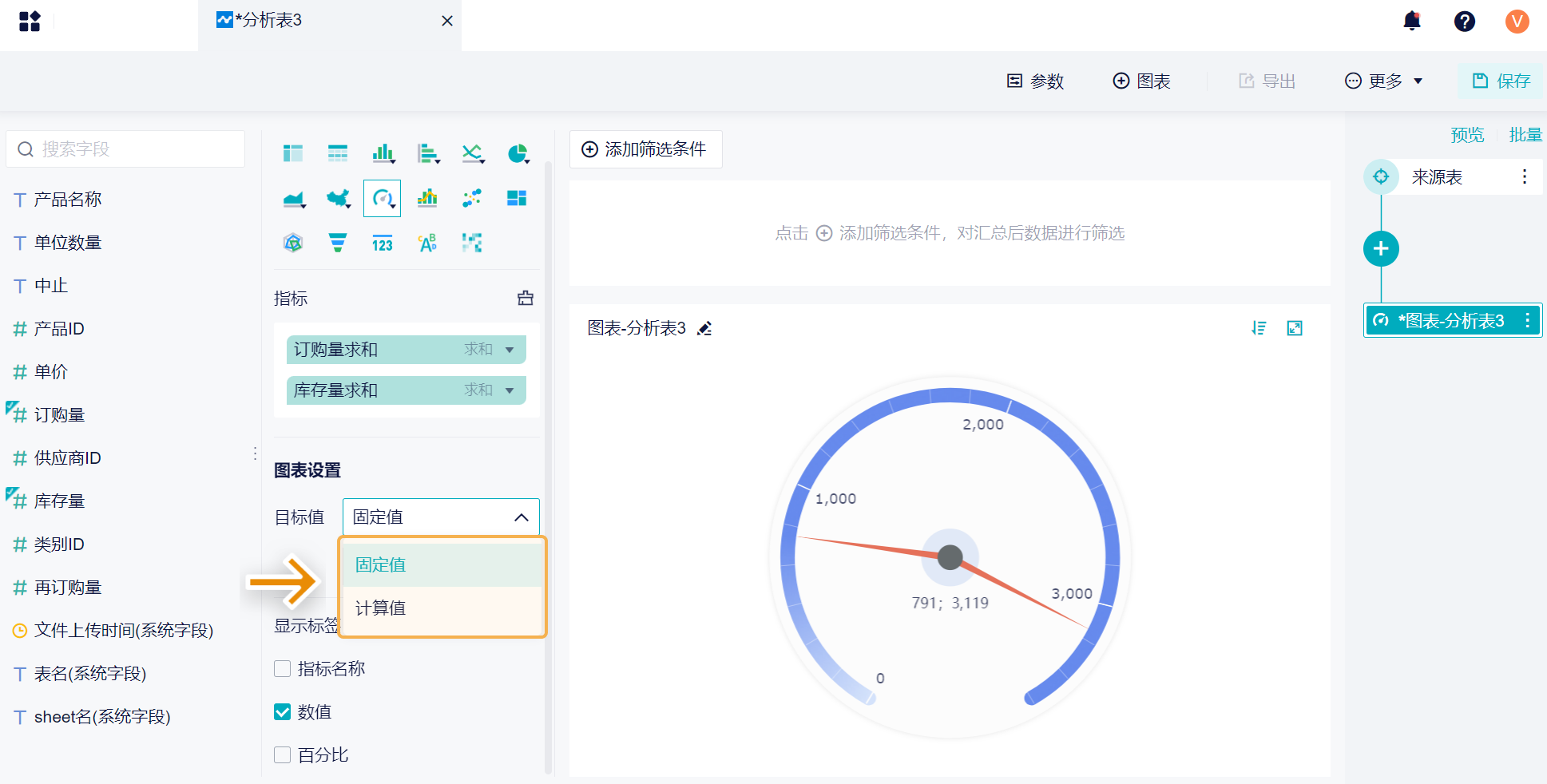The width and height of the screenshot is (1547, 784).
Task: Choose the word cloud chart icon
Action: 427,243
